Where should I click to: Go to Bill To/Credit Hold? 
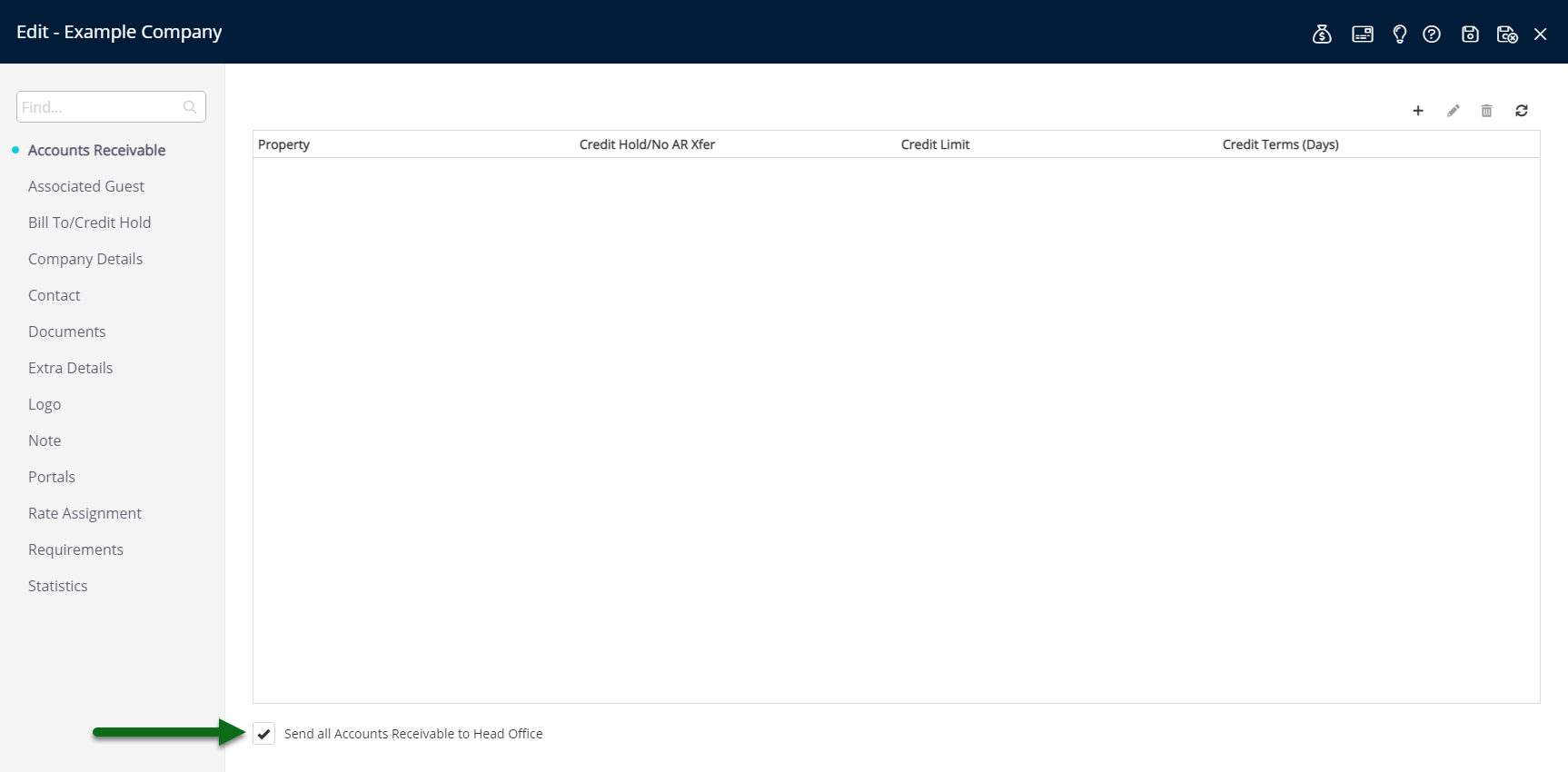point(89,223)
